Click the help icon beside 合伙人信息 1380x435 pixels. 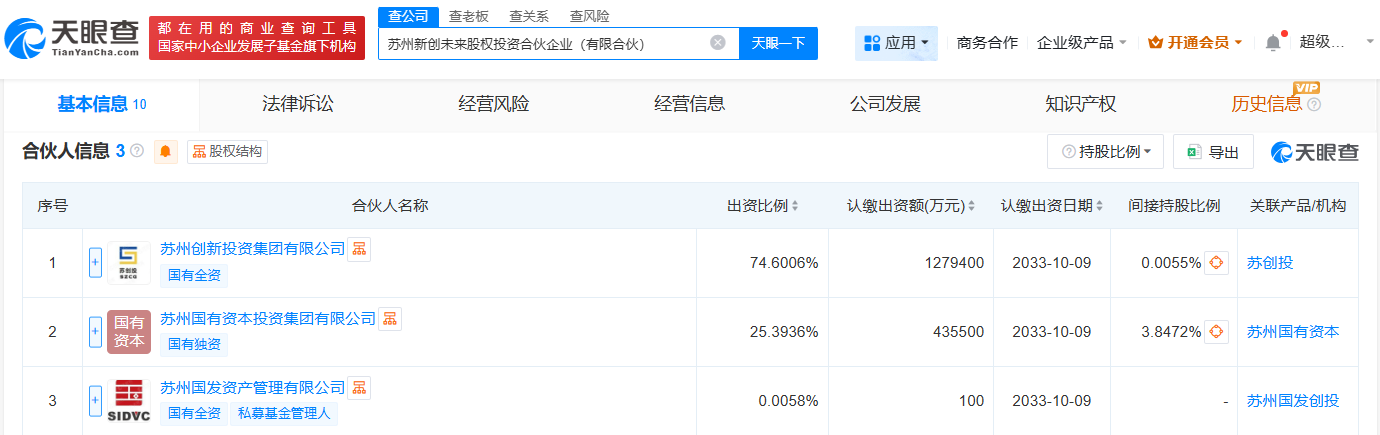point(137,152)
